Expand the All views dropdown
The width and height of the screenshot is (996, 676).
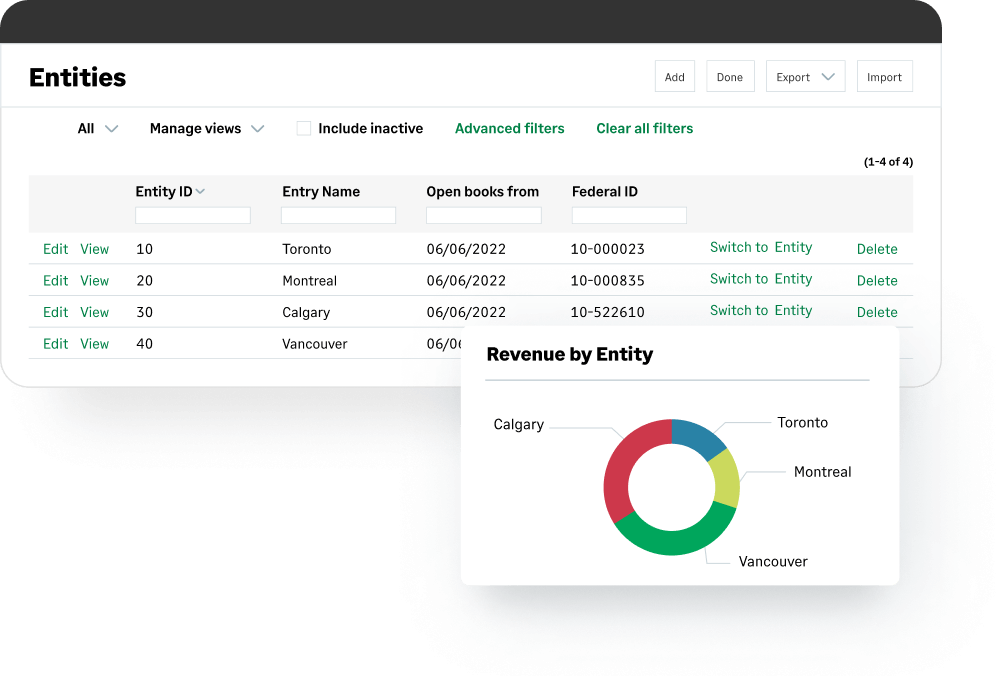(x=98, y=129)
